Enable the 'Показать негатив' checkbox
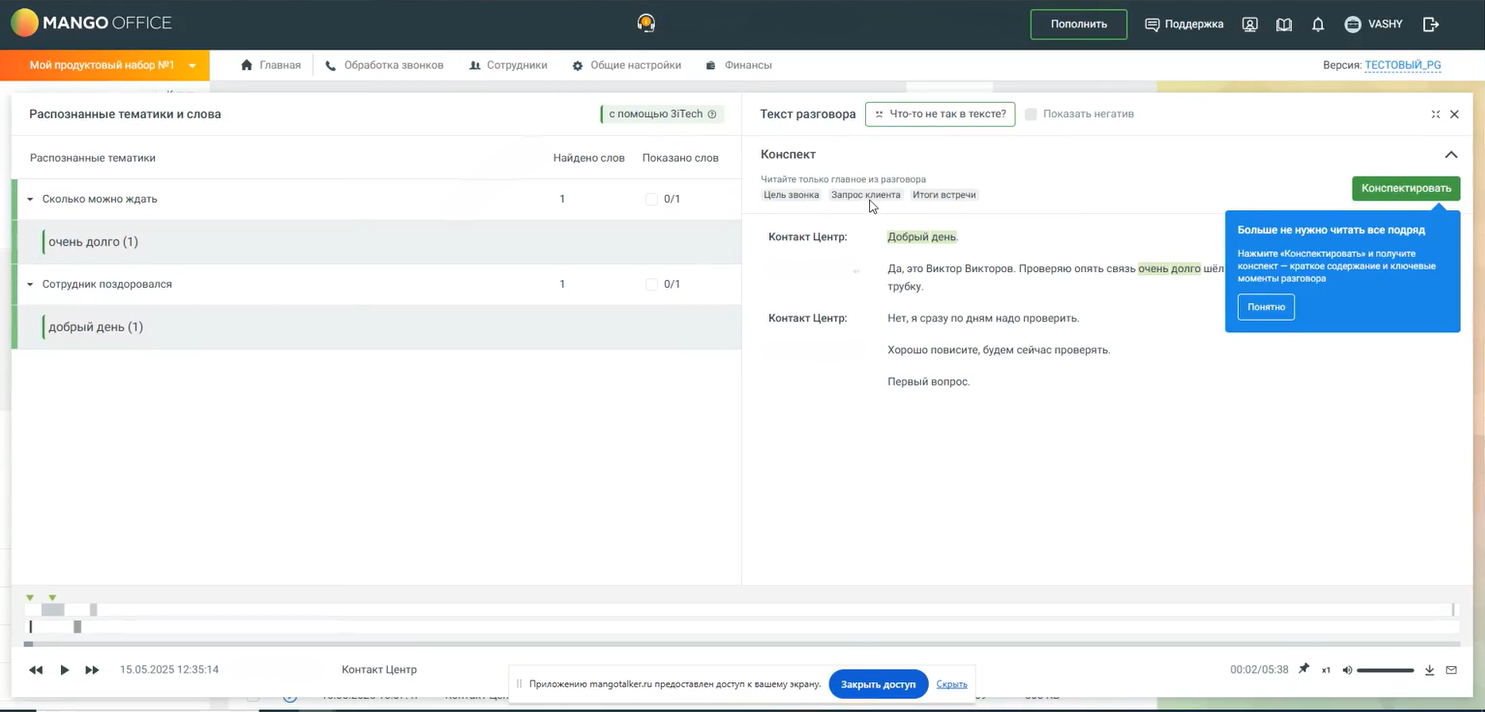1485x712 pixels. point(1031,114)
